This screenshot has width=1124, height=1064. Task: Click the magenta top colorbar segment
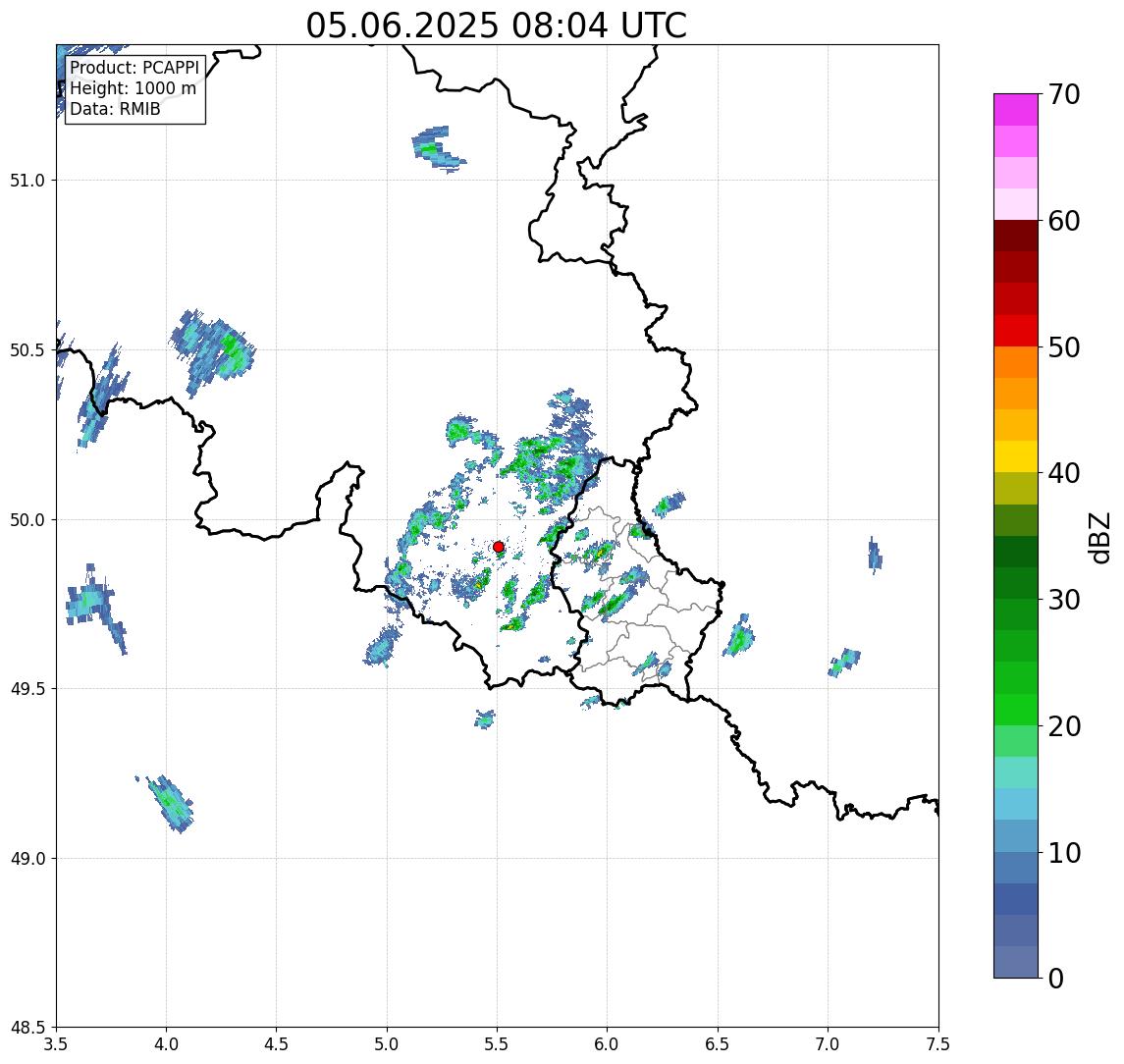tap(1016, 110)
